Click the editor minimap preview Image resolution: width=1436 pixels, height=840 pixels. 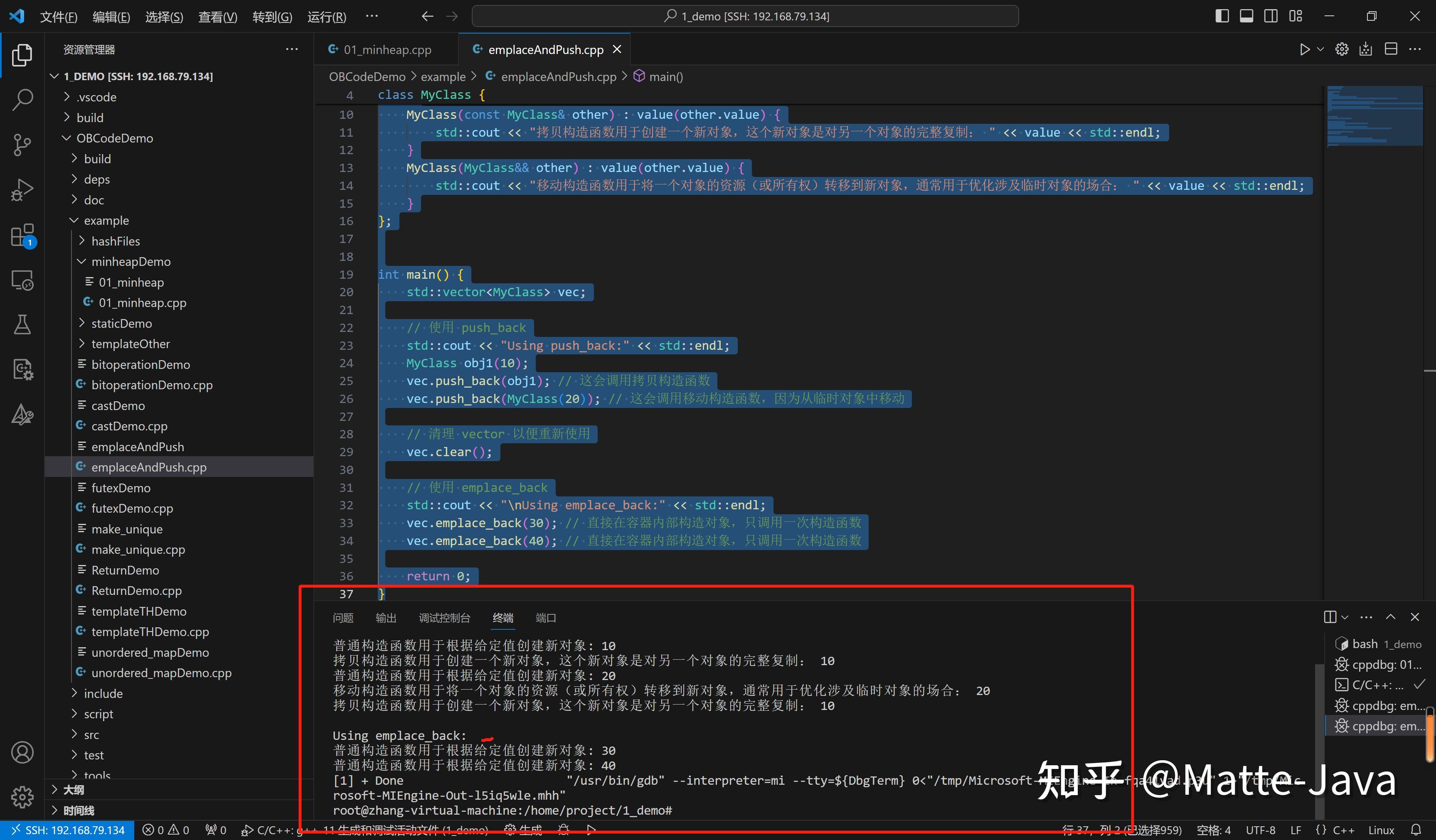(x=1375, y=117)
